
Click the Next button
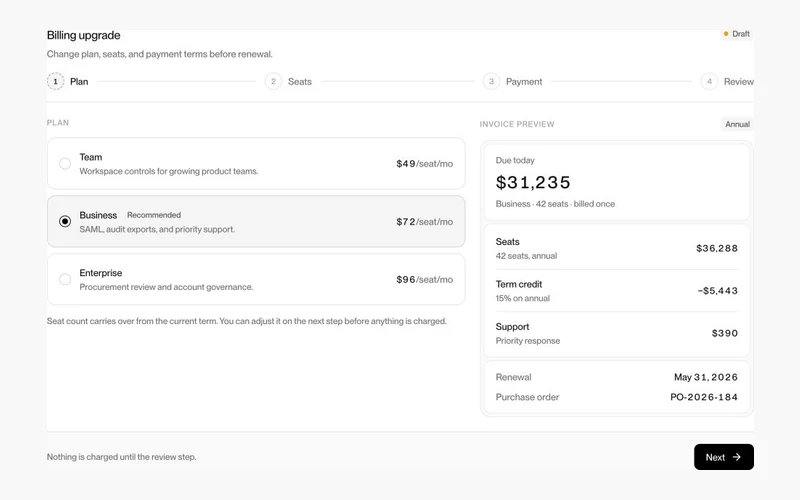(723, 457)
